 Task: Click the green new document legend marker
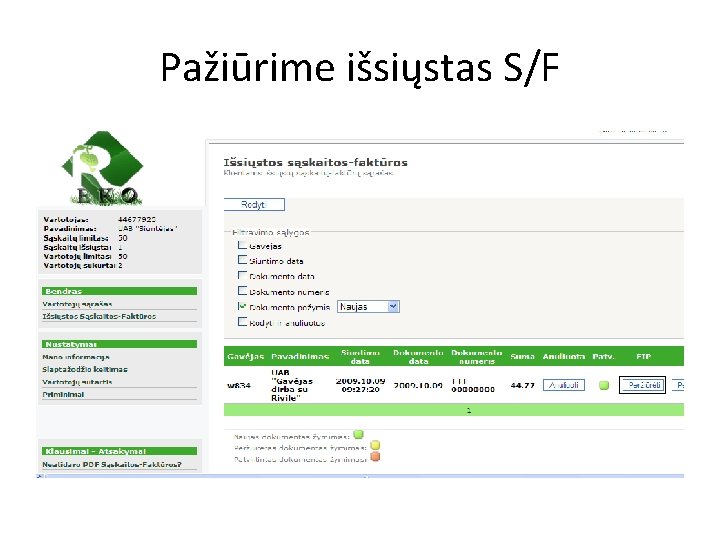(x=359, y=434)
